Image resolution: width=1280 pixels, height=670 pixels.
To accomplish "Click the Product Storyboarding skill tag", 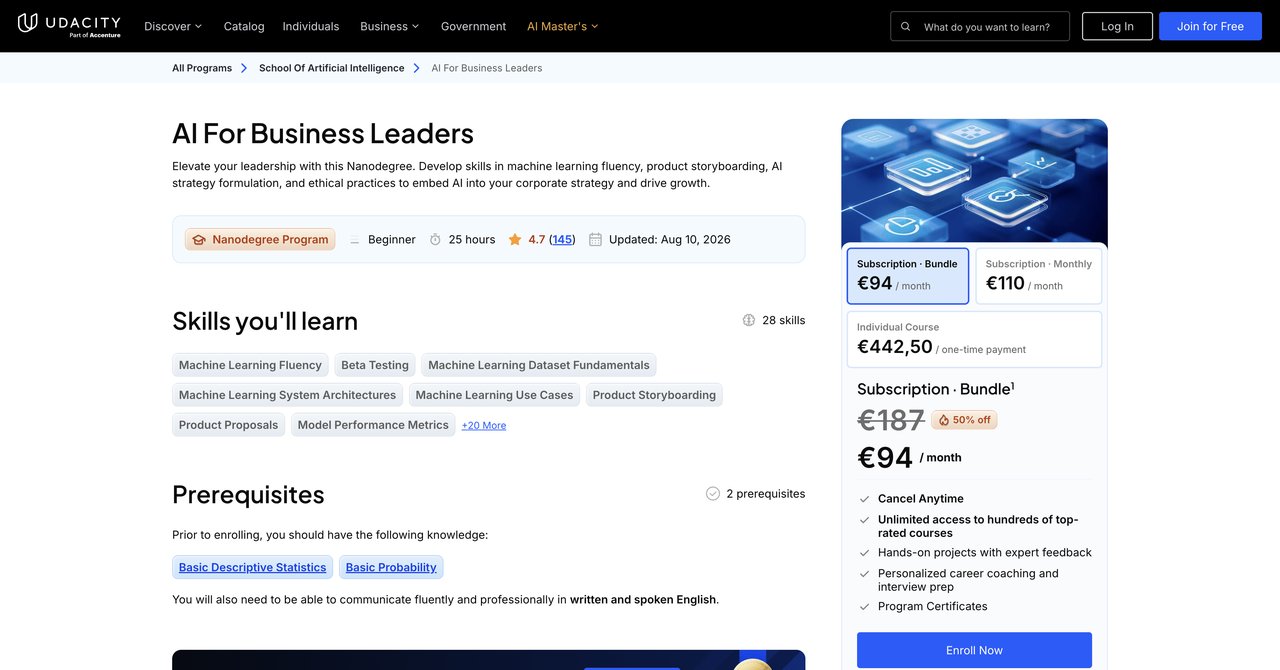I will coord(654,395).
